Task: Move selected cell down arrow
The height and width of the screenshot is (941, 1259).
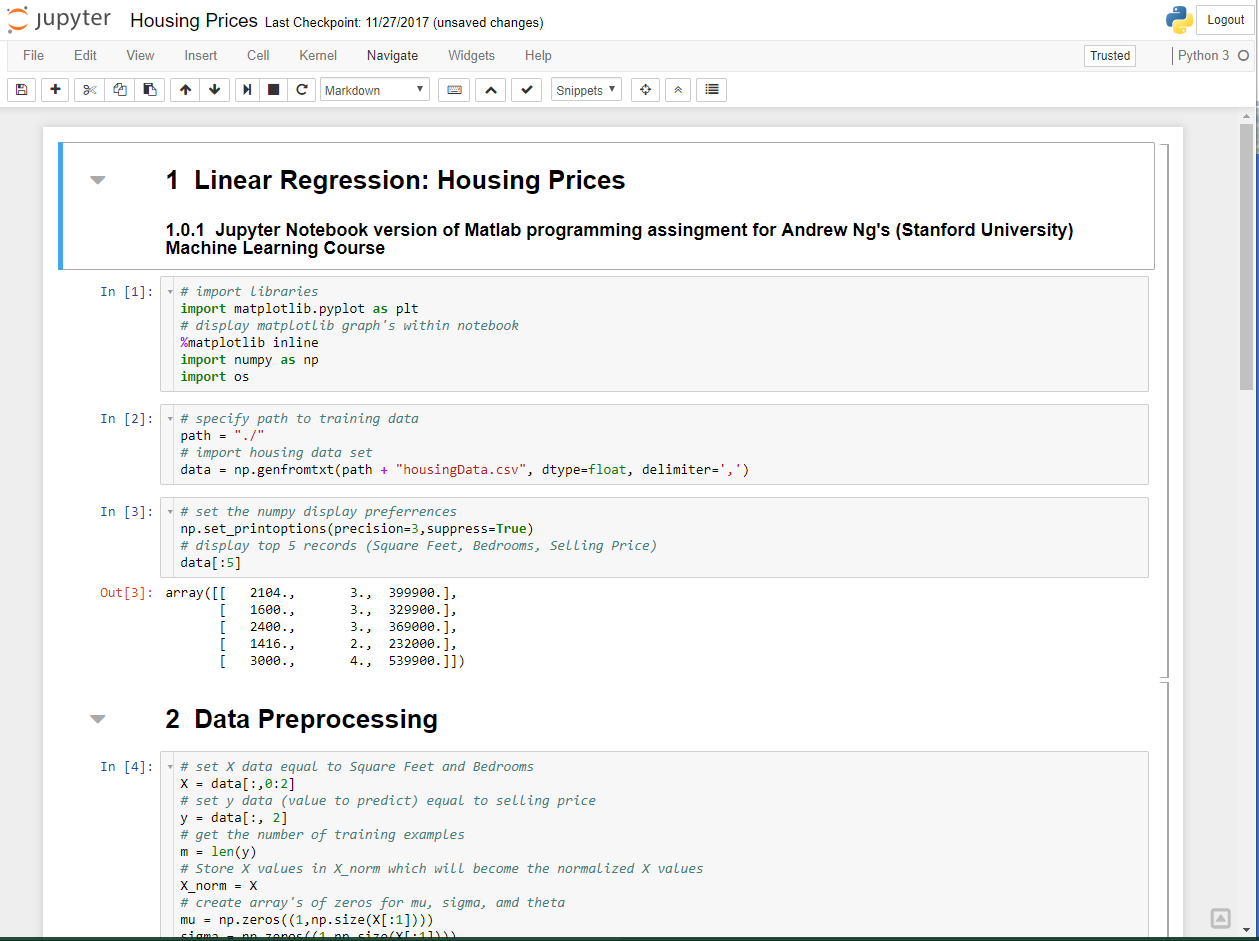Action: [x=214, y=90]
